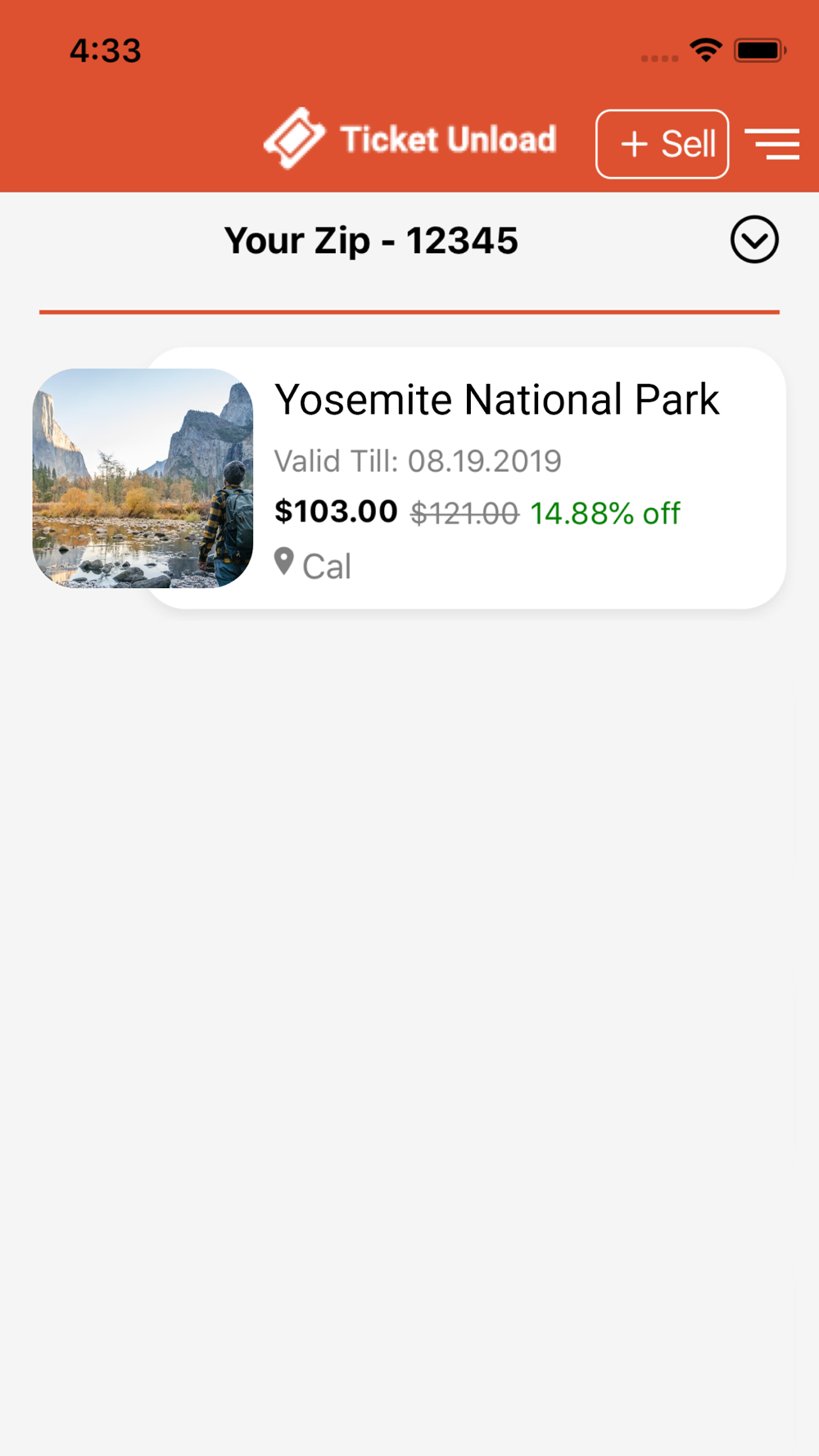Tap the cellular signal dots
The height and width of the screenshot is (1456, 819).
tap(659, 58)
